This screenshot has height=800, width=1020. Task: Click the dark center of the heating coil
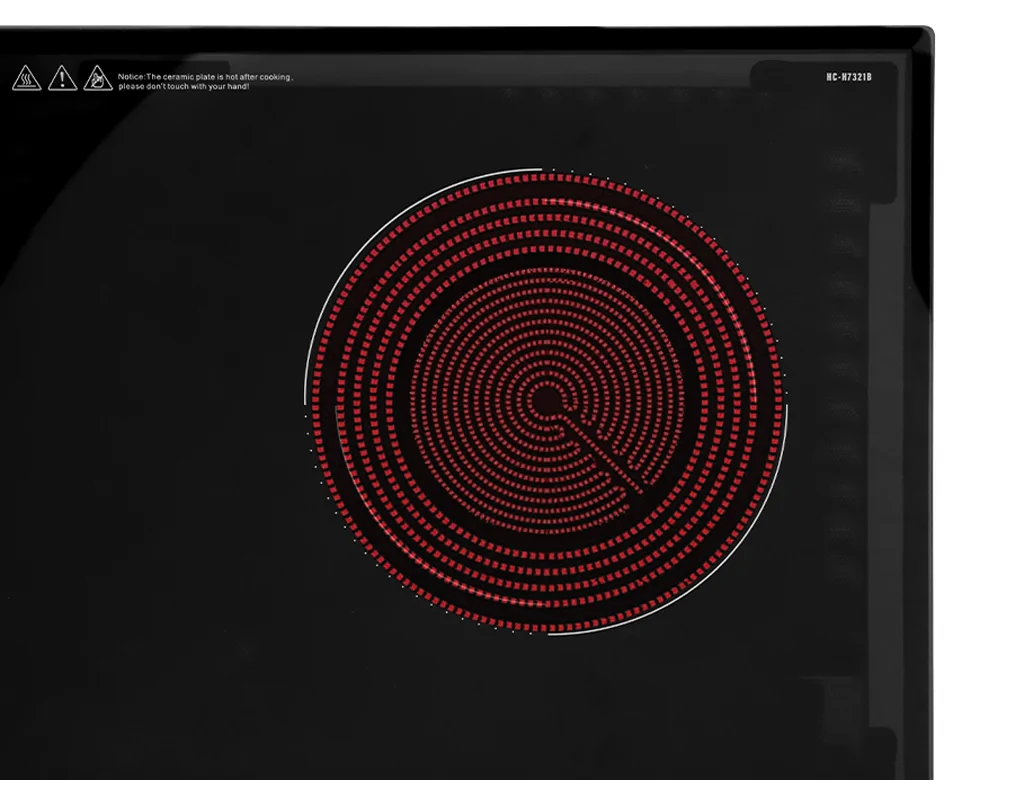(x=546, y=401)
